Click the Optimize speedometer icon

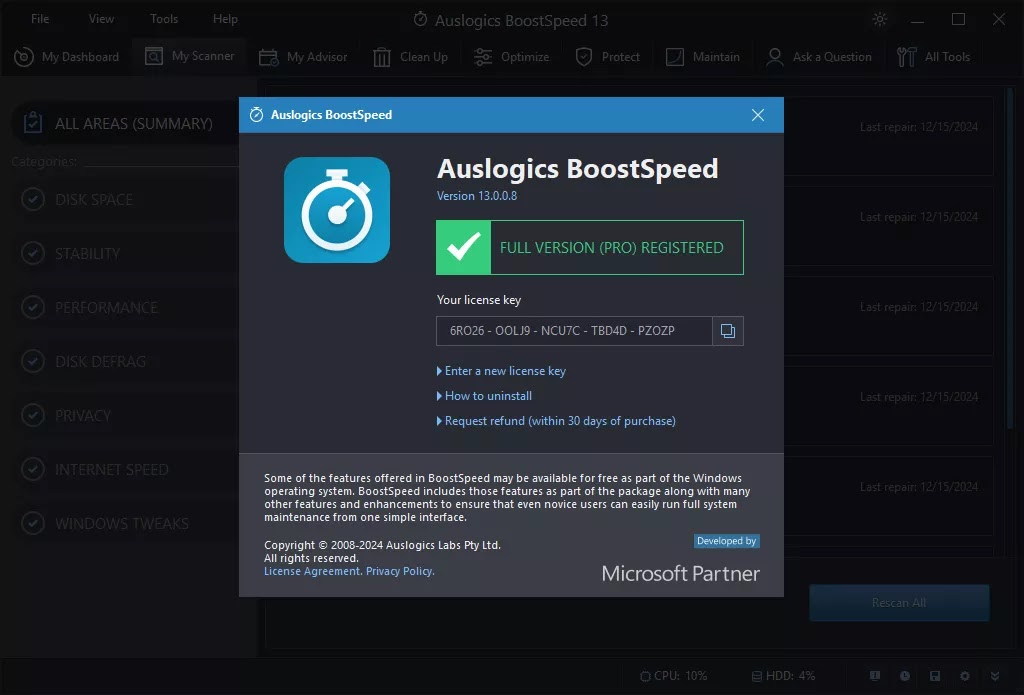click(483, 56)
